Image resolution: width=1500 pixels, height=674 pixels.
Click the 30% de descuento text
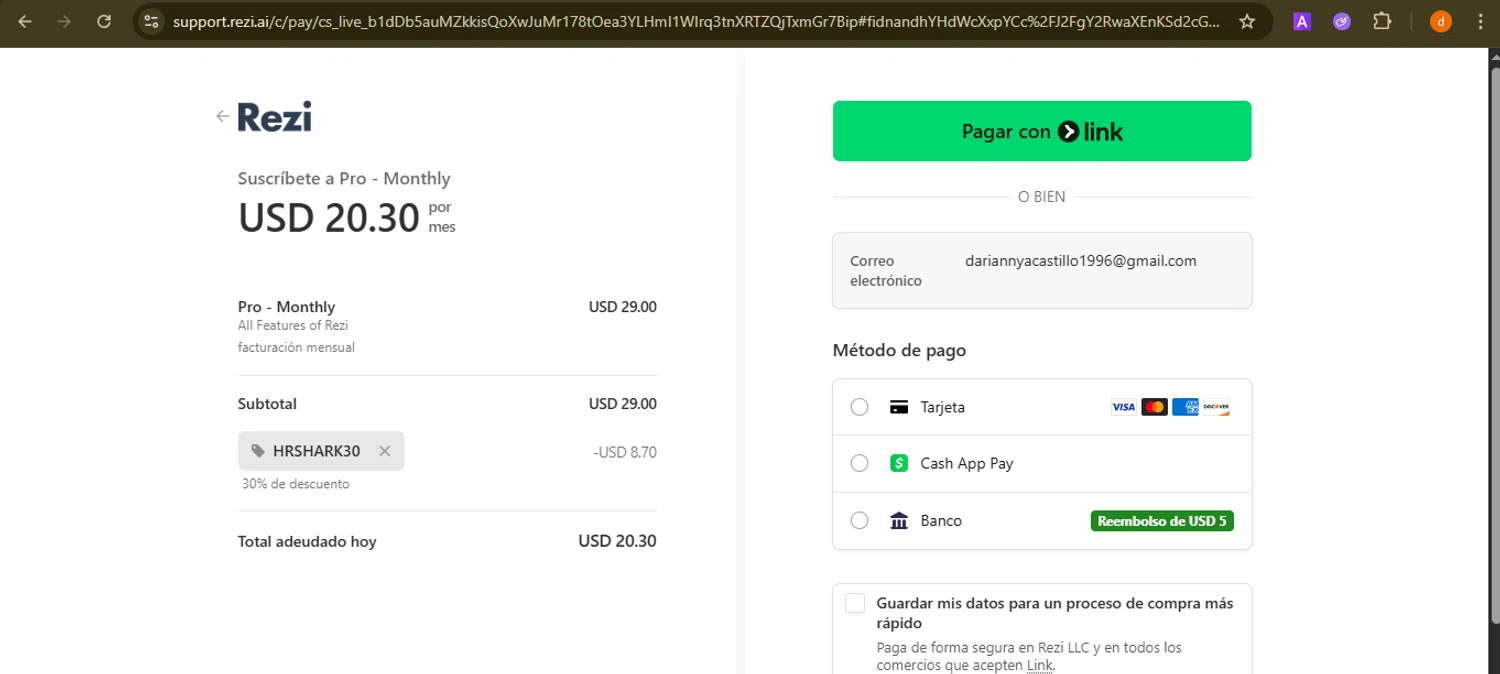296,484
